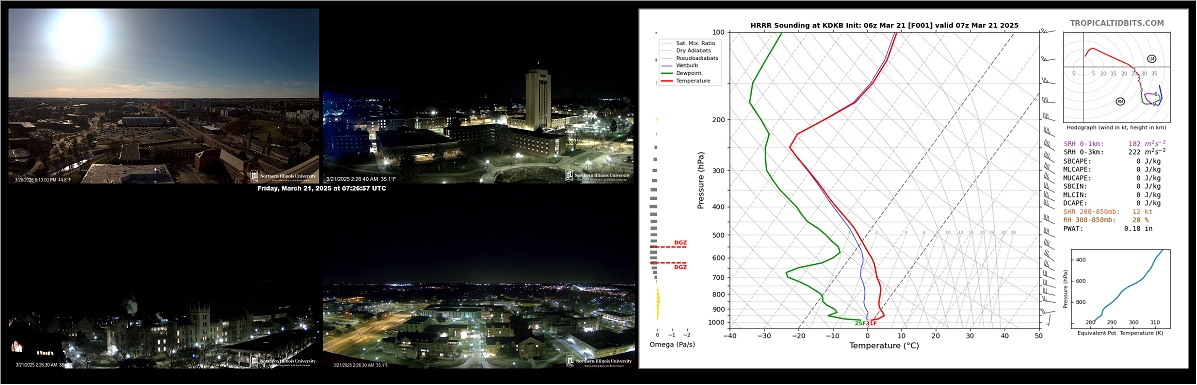The image size is (1197, 385).
Task: Open the daytime sunny campus webcam image
Action: tap(163, 96)
